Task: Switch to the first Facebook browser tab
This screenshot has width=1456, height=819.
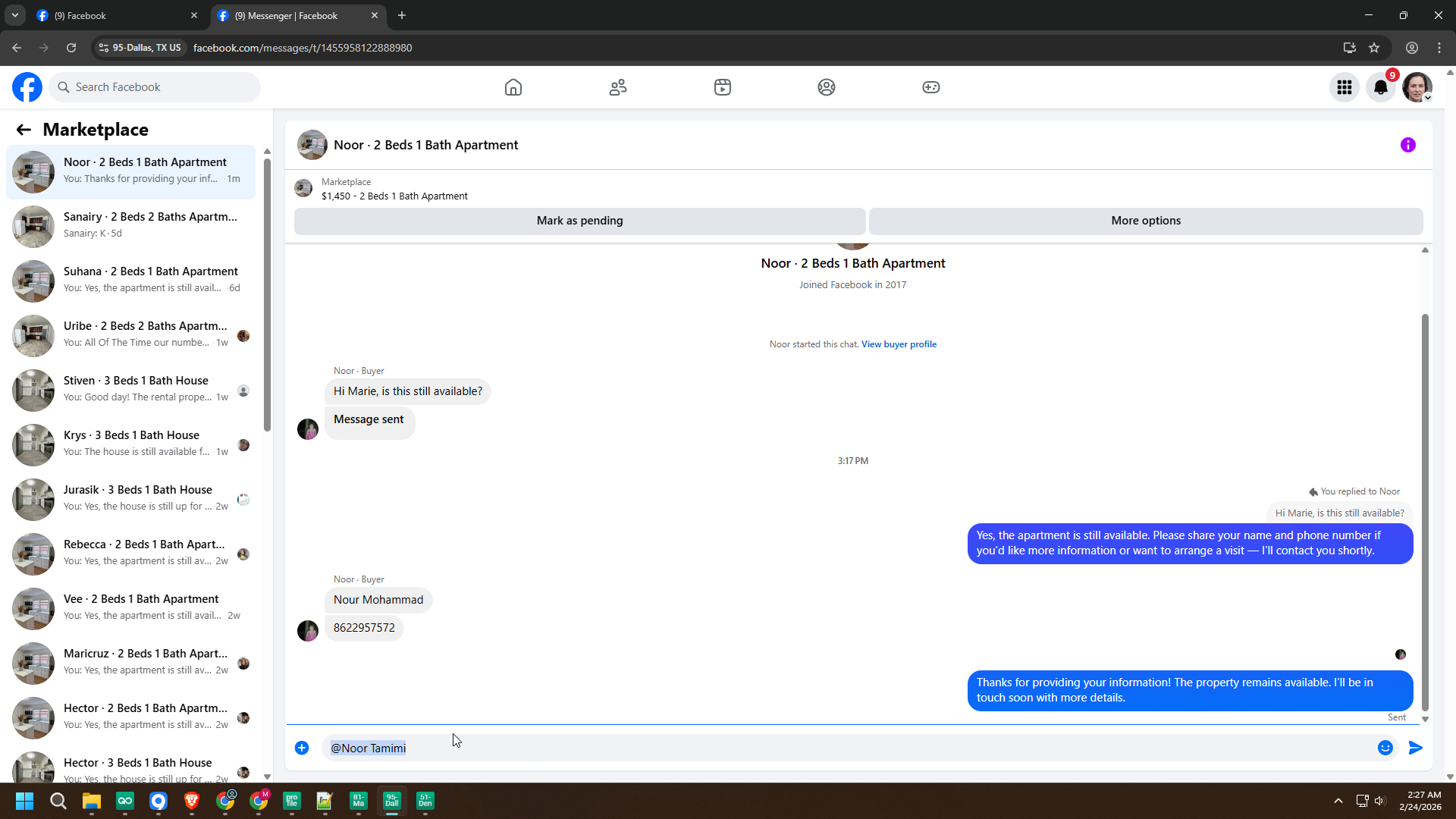Action: (114, 15)
